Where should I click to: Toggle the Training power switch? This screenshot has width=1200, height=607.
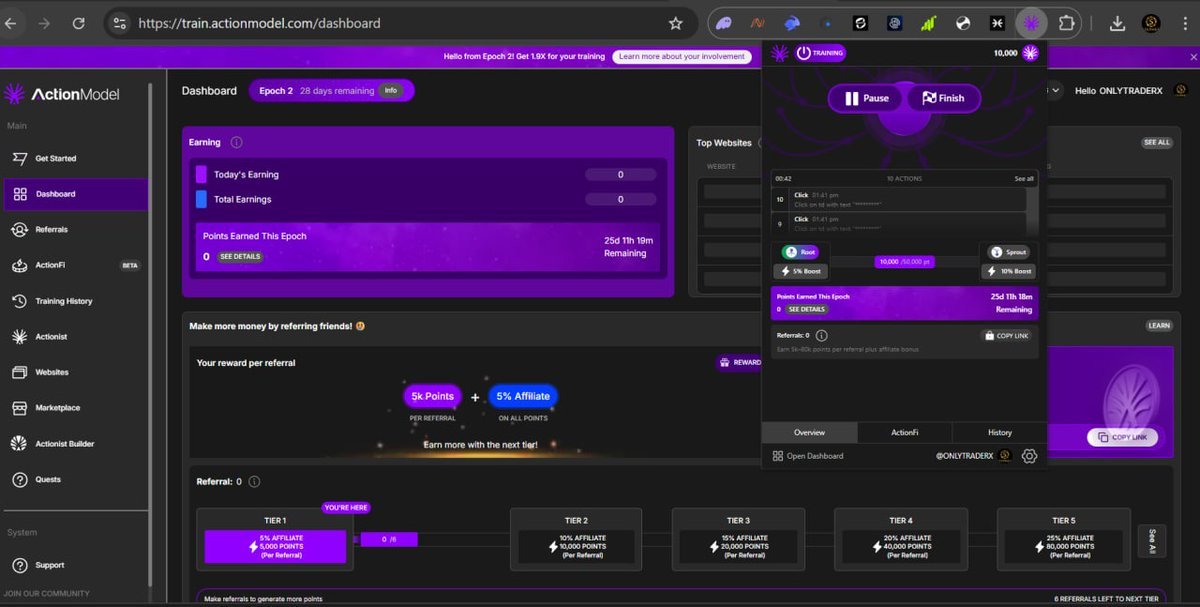pos(804,53)
